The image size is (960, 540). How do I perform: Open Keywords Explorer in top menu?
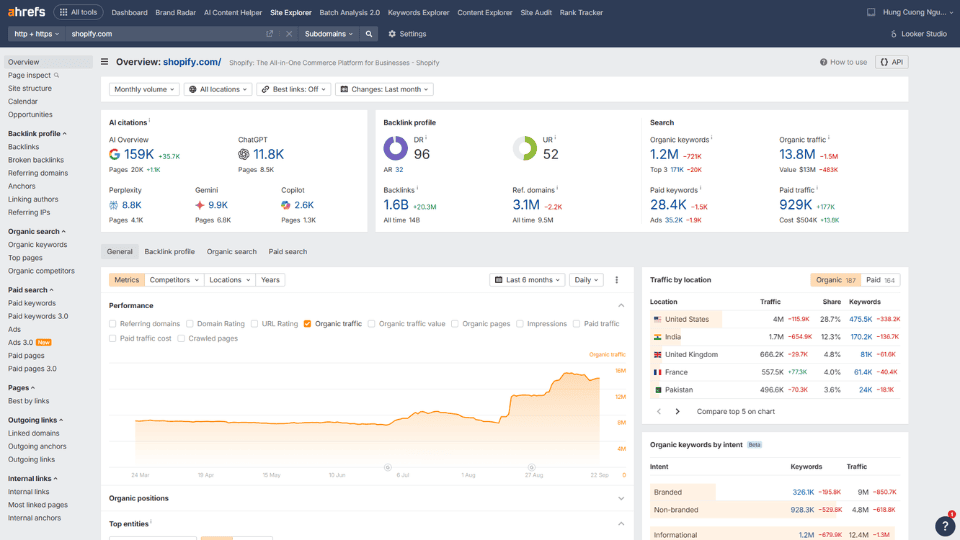click(418, 12)
